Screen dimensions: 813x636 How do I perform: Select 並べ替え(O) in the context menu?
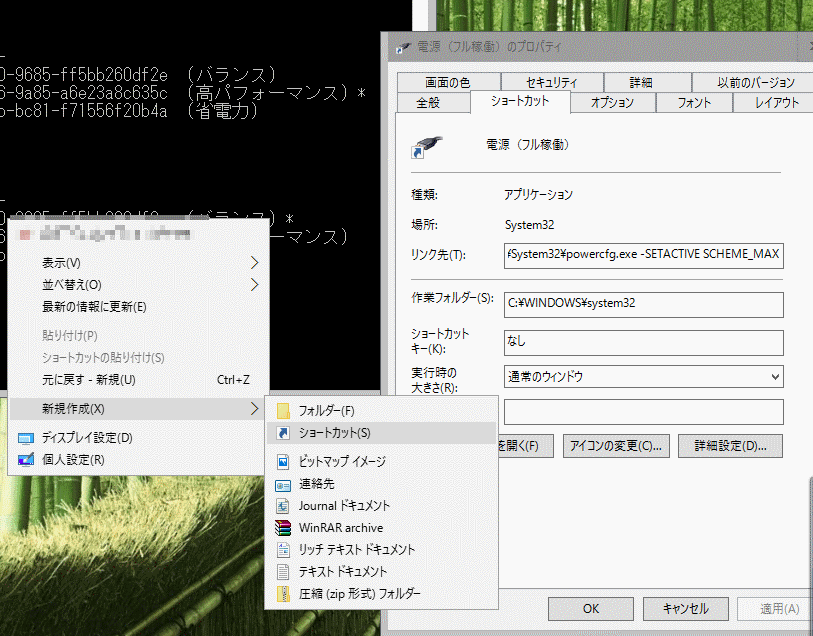pos(139,285)
